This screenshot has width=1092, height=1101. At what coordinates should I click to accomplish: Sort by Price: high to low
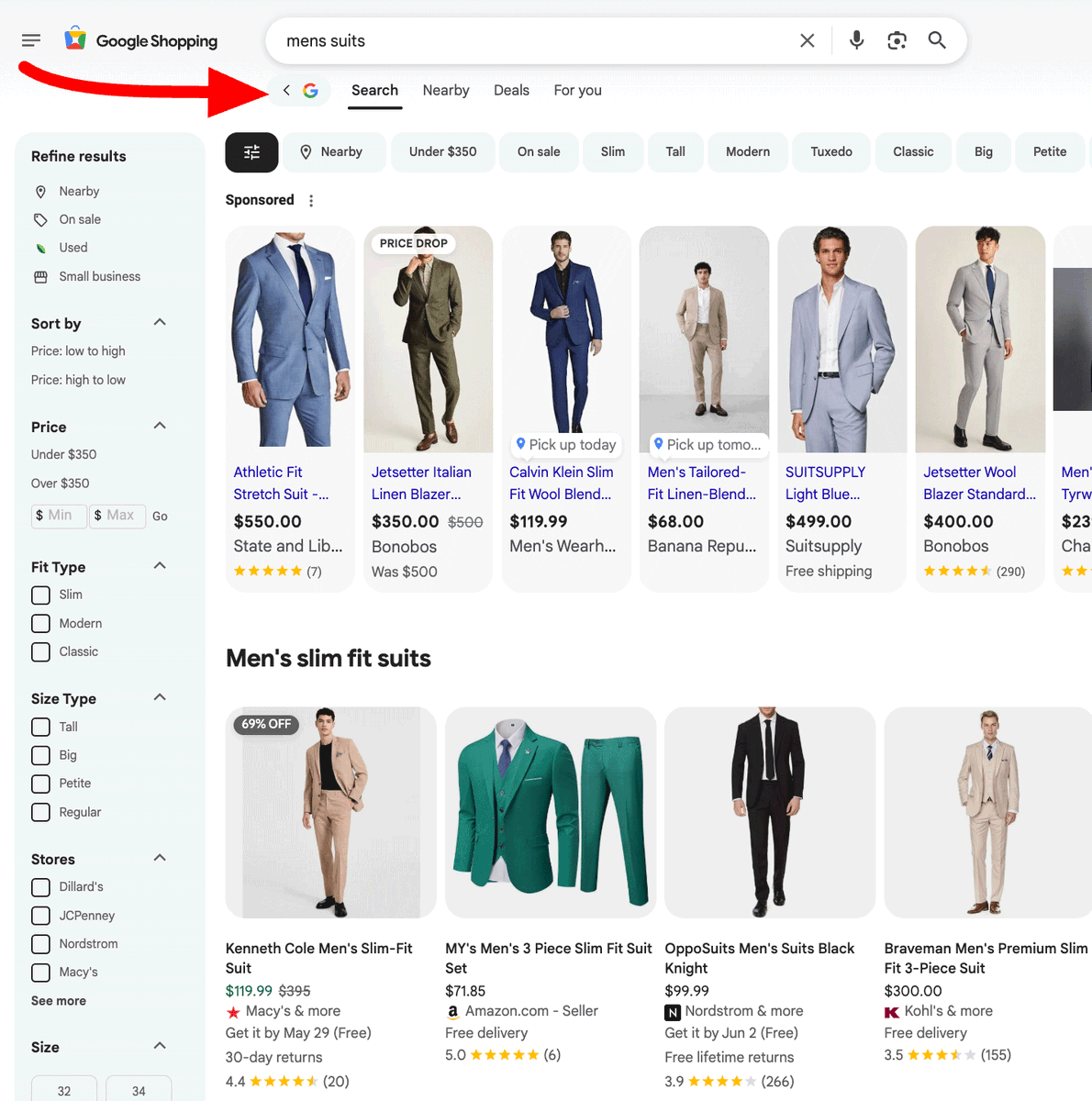pyautogui.click(x=78, y=381)
